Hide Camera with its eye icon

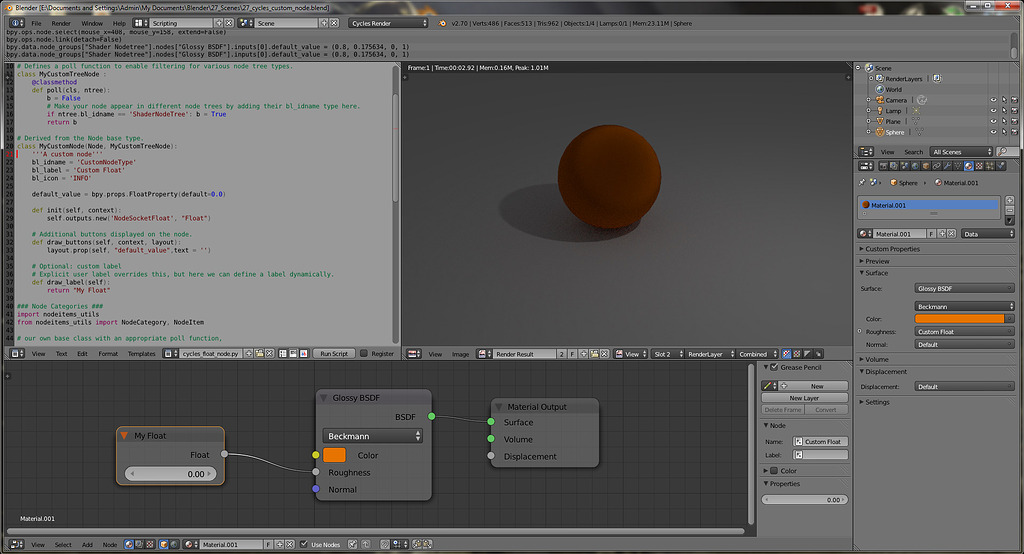(993, 100)
